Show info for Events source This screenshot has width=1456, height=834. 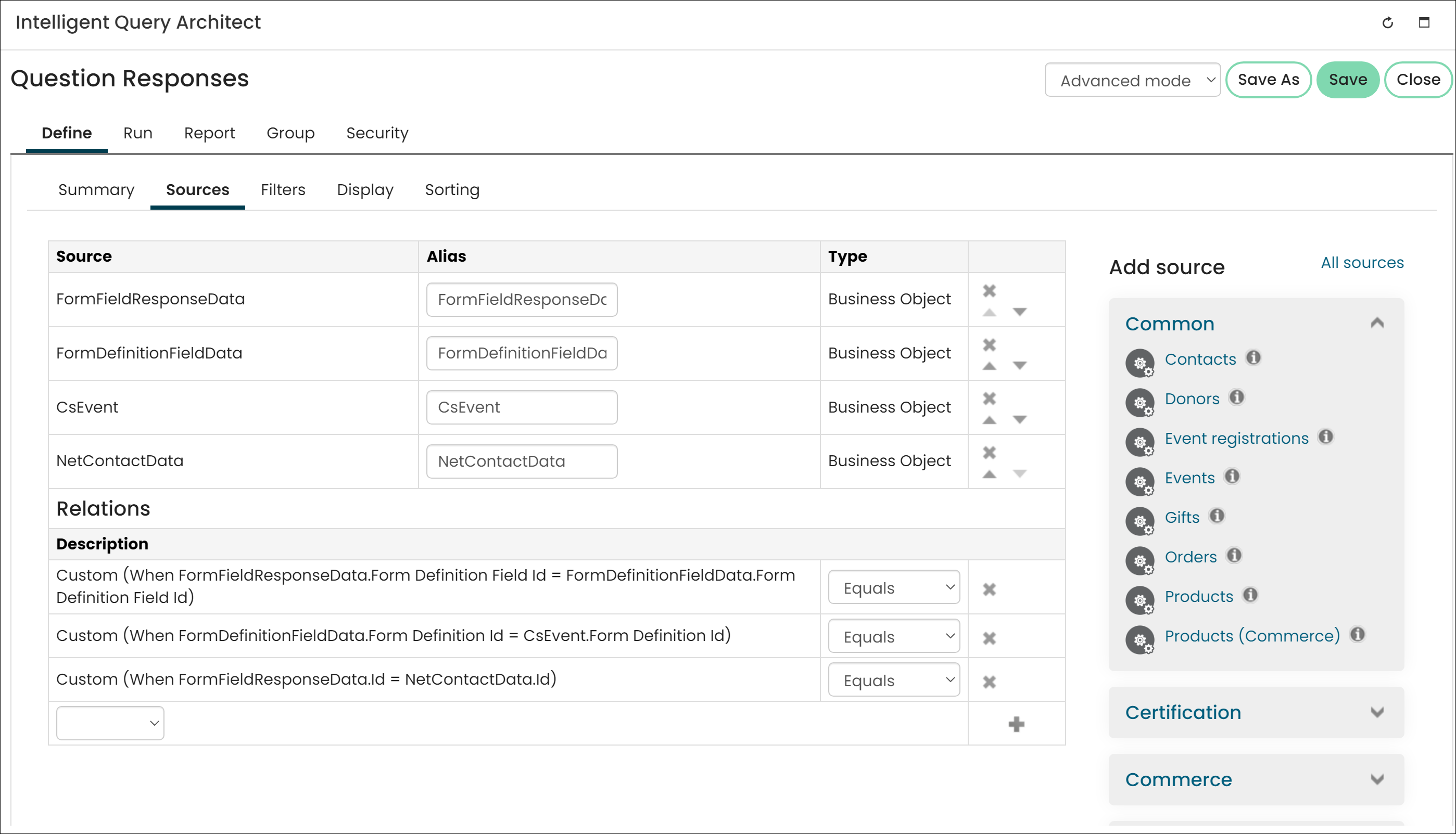[1232, 476]
